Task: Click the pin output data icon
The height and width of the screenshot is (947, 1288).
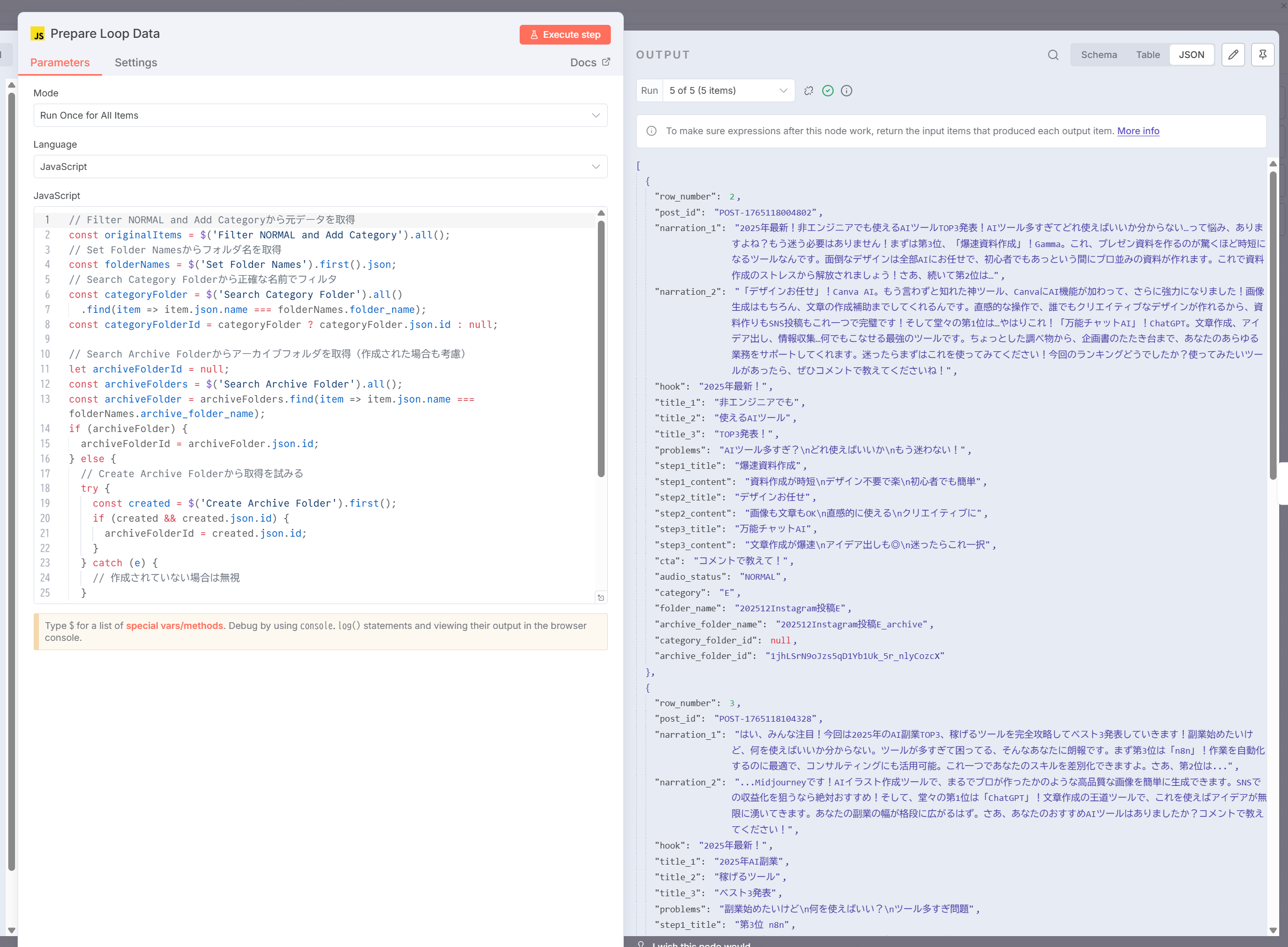Action: [x=1262, y=55]
